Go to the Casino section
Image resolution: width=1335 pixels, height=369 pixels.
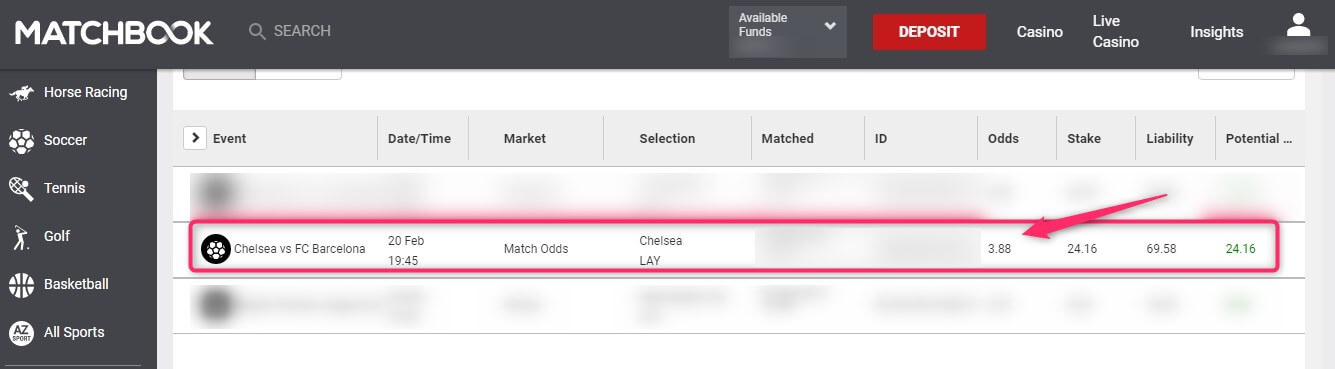(x=1040, y=32)
